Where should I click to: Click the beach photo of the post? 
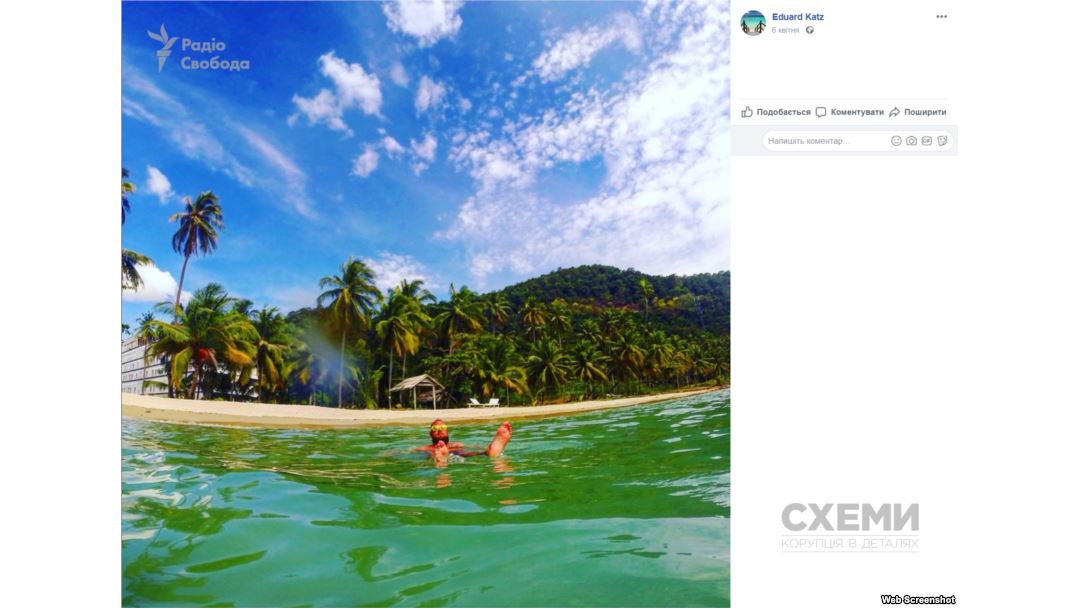[426, 304]
